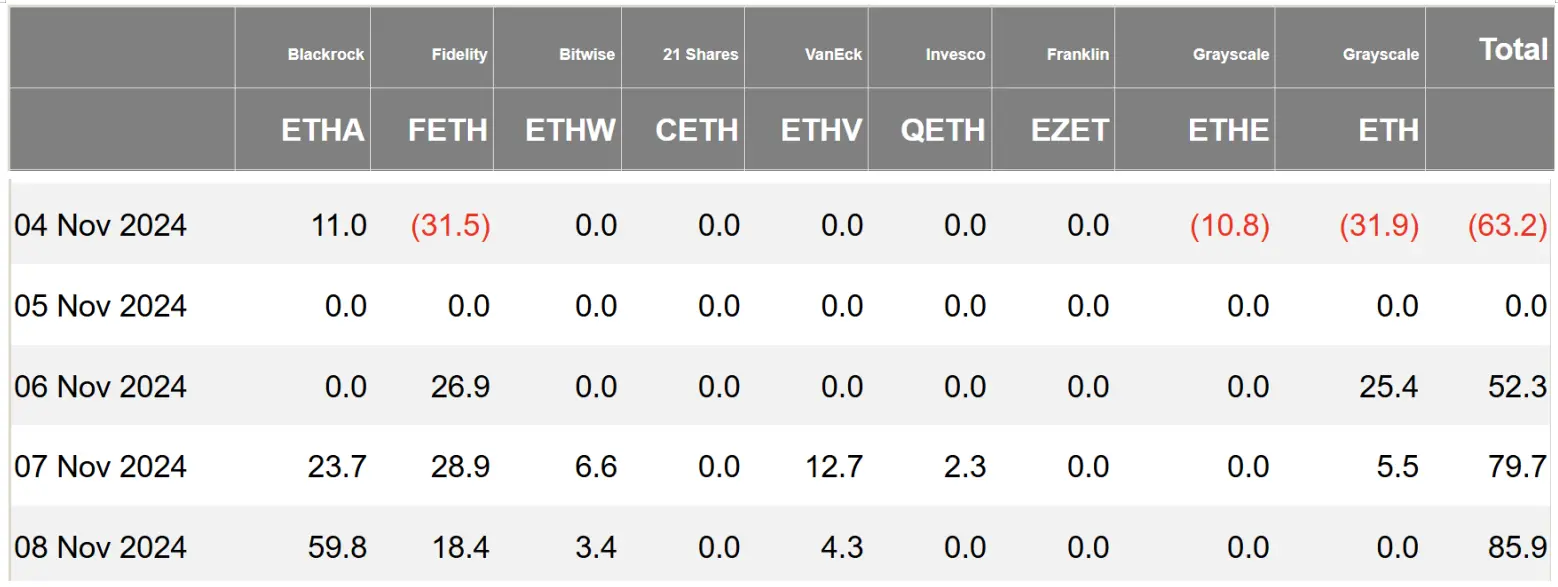Select the 85.9 total for 08 Nov
This screenshot has height=587, width=1558.
click(x=1519, y=547)
